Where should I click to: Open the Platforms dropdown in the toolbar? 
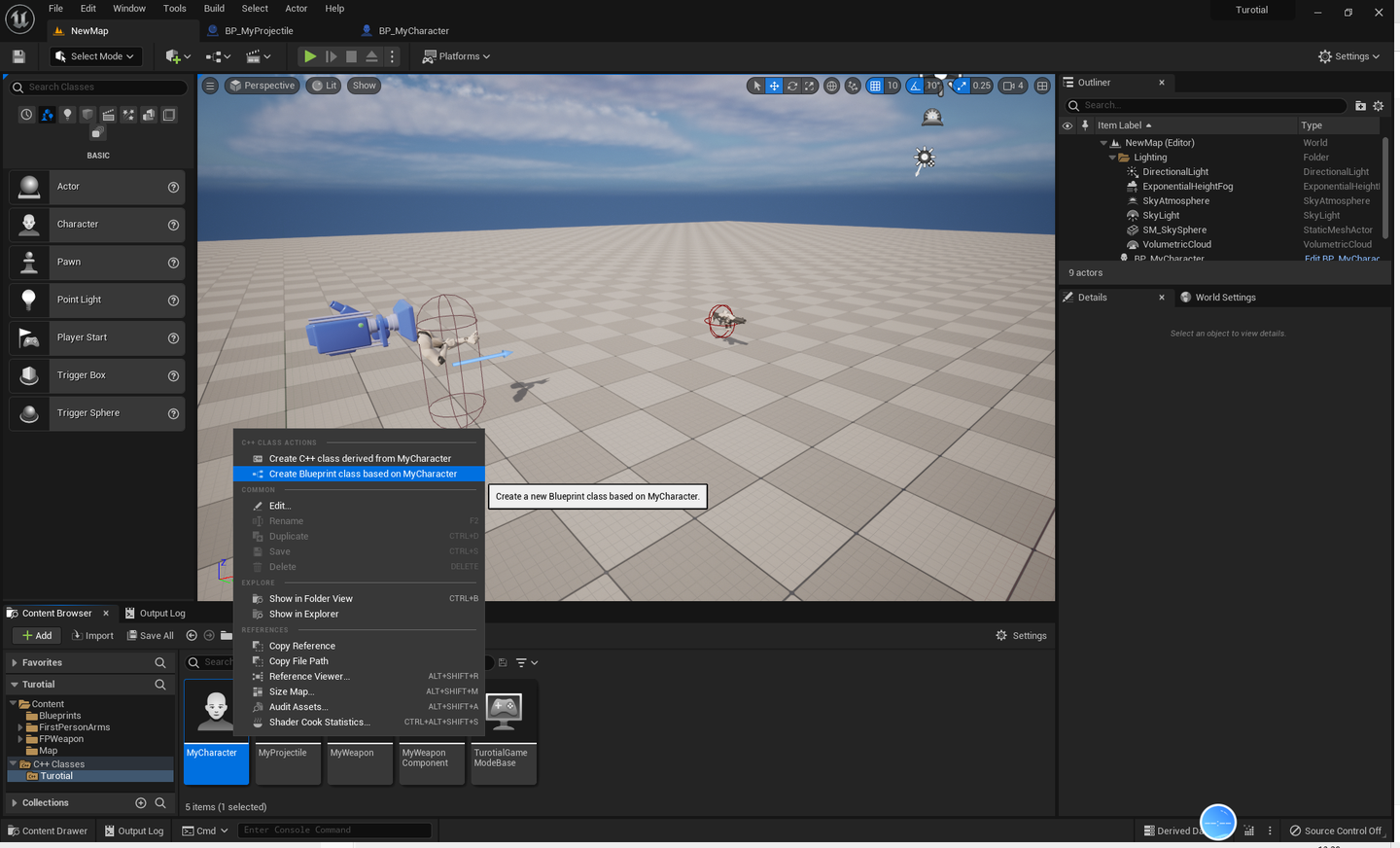(456, 55)
